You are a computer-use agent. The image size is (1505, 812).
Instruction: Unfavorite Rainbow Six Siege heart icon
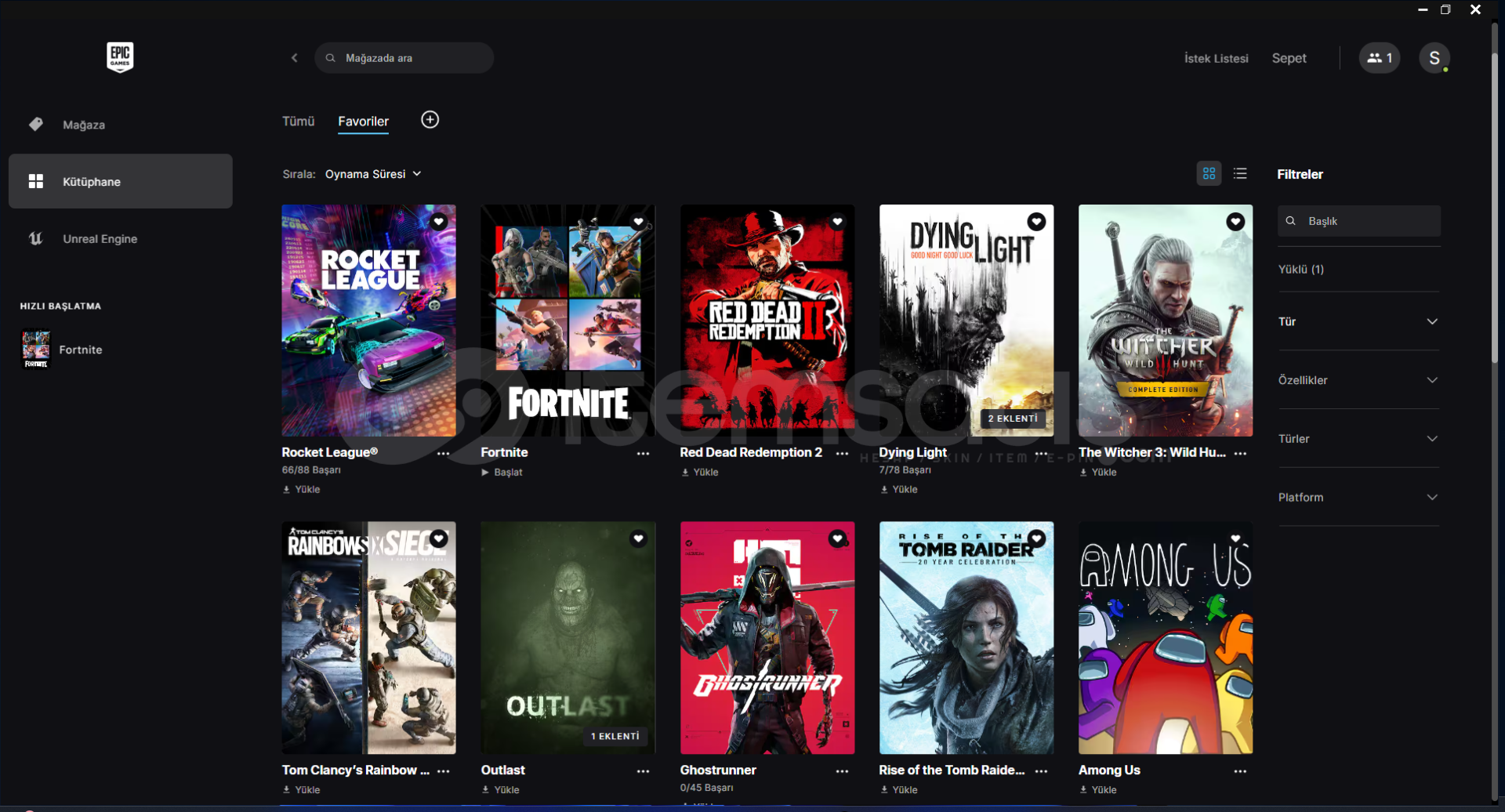click(439, 538)
